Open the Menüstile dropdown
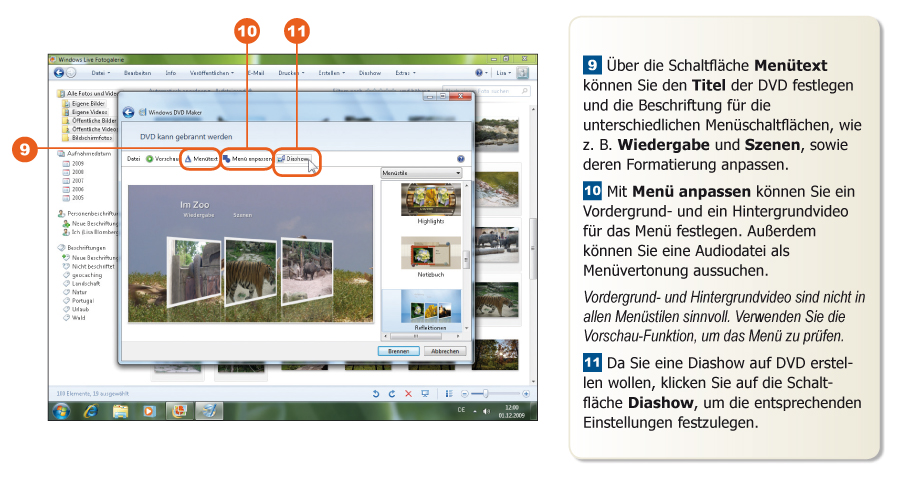The height and width of the screenshot is (480, 900). tap(422, 173)
